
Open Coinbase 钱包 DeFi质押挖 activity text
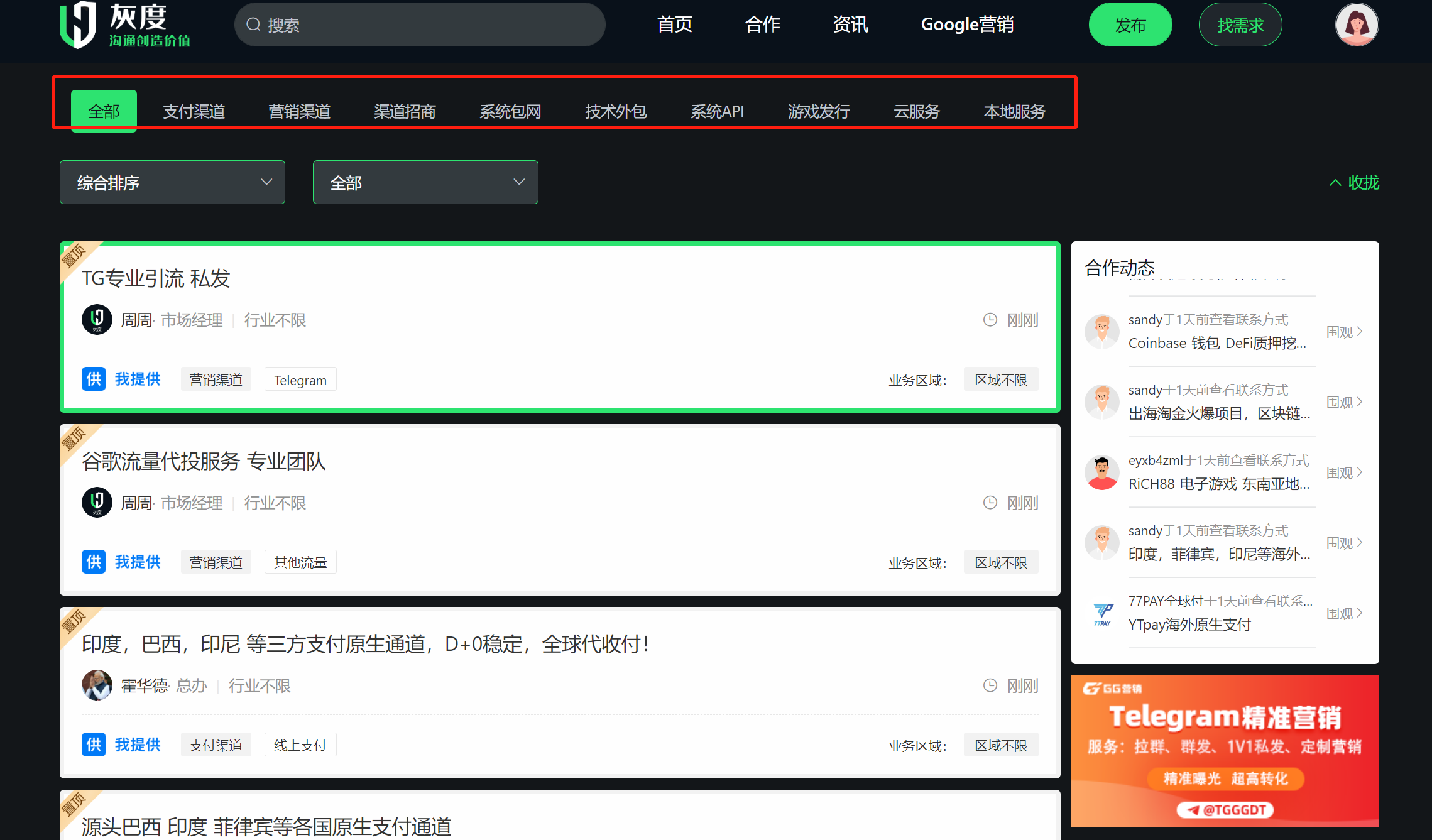tap(1217, 343)
